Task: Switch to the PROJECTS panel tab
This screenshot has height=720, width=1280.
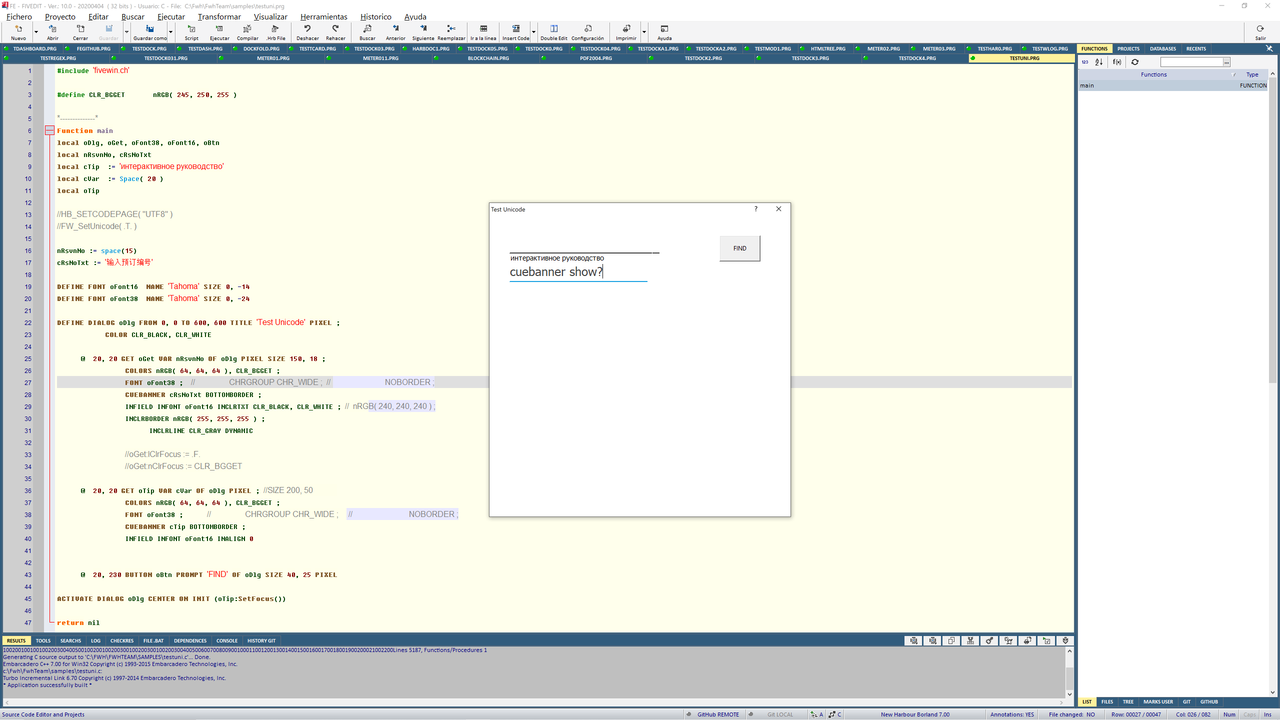Action: point(1128,48)
